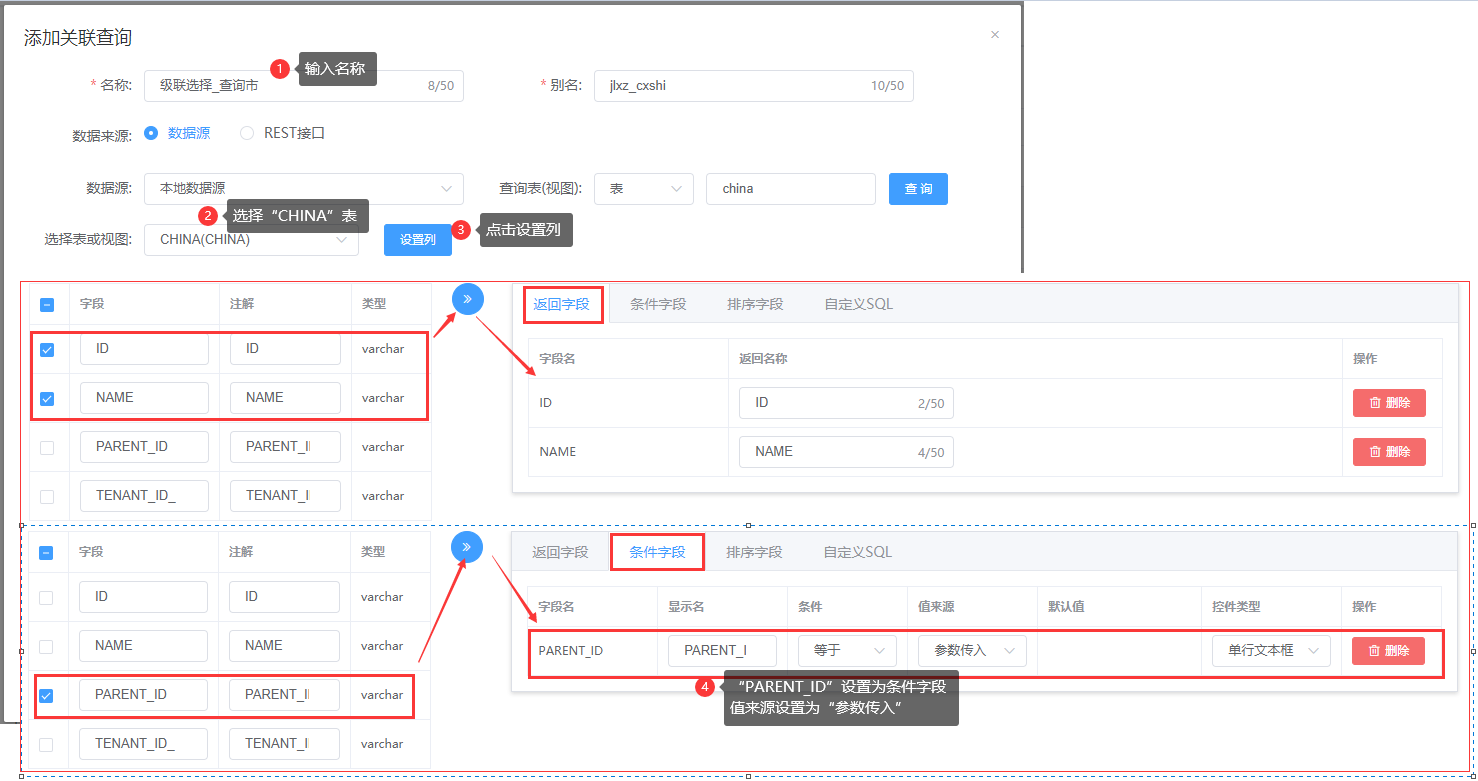Switch to 排序字段 tab in upper panel
The height and width of the screenshot is (781, 1478).
coord(755,304)
